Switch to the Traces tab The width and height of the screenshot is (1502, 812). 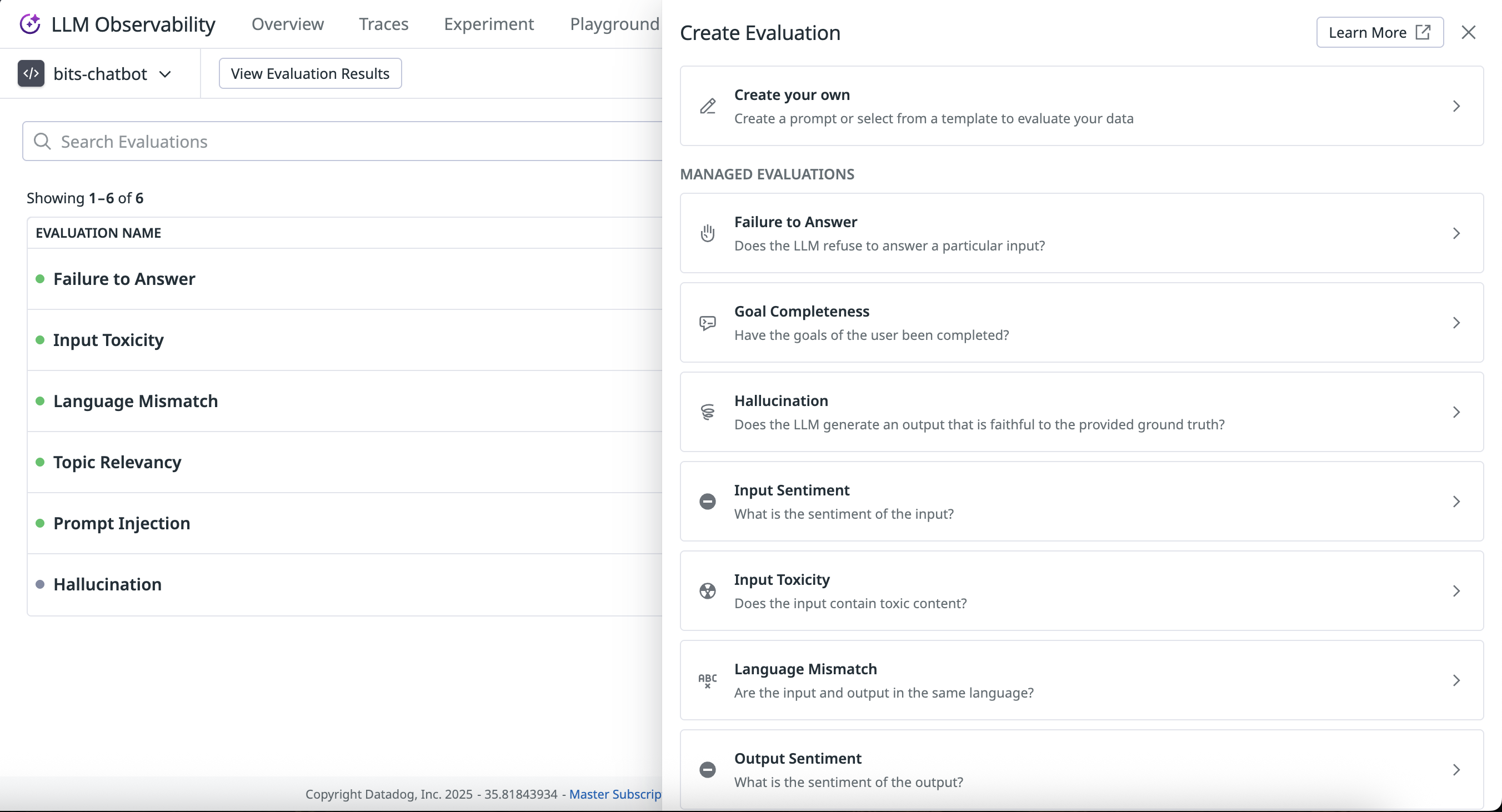pos(383,24)
